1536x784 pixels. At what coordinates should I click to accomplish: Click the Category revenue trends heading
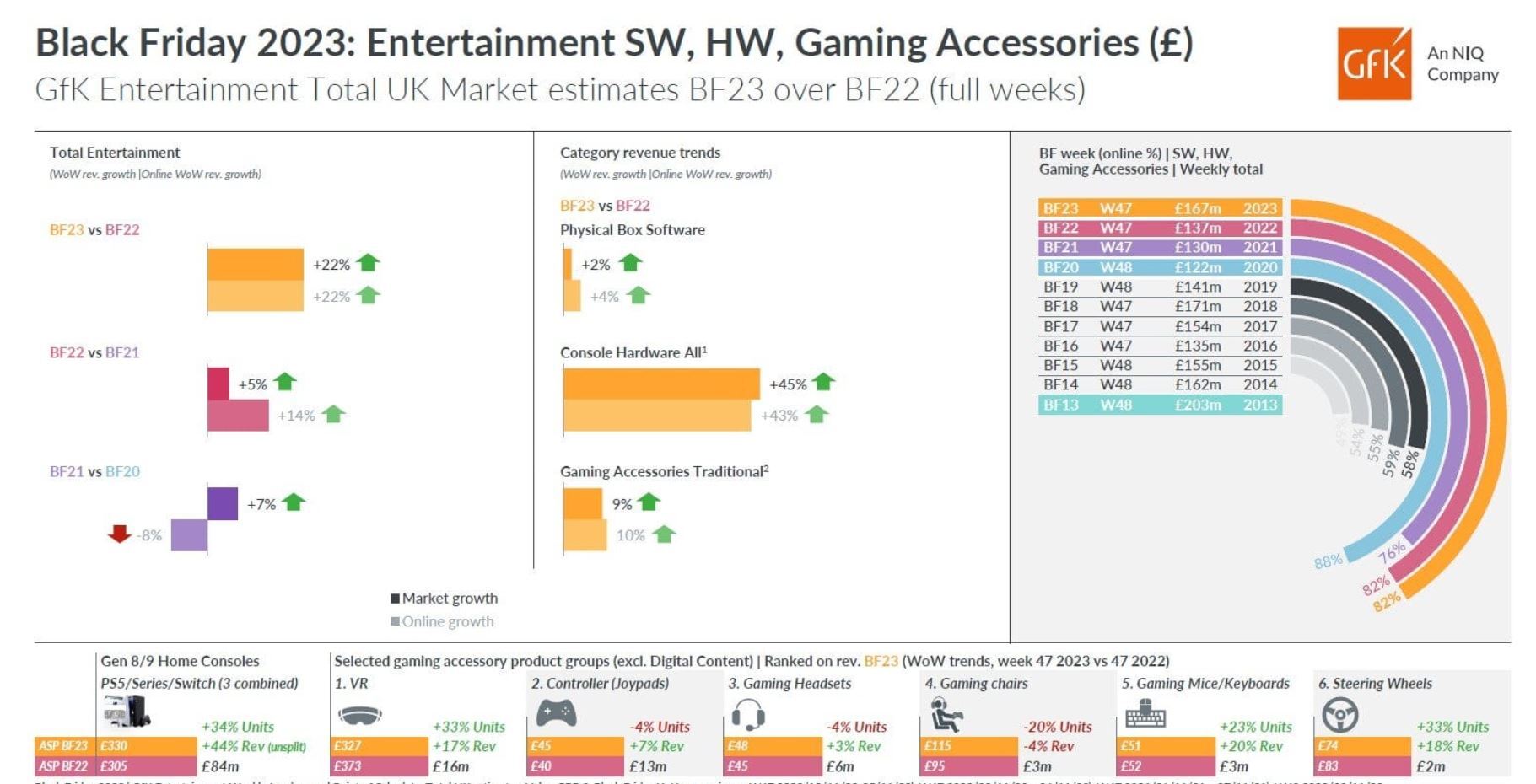pos(640,153)
